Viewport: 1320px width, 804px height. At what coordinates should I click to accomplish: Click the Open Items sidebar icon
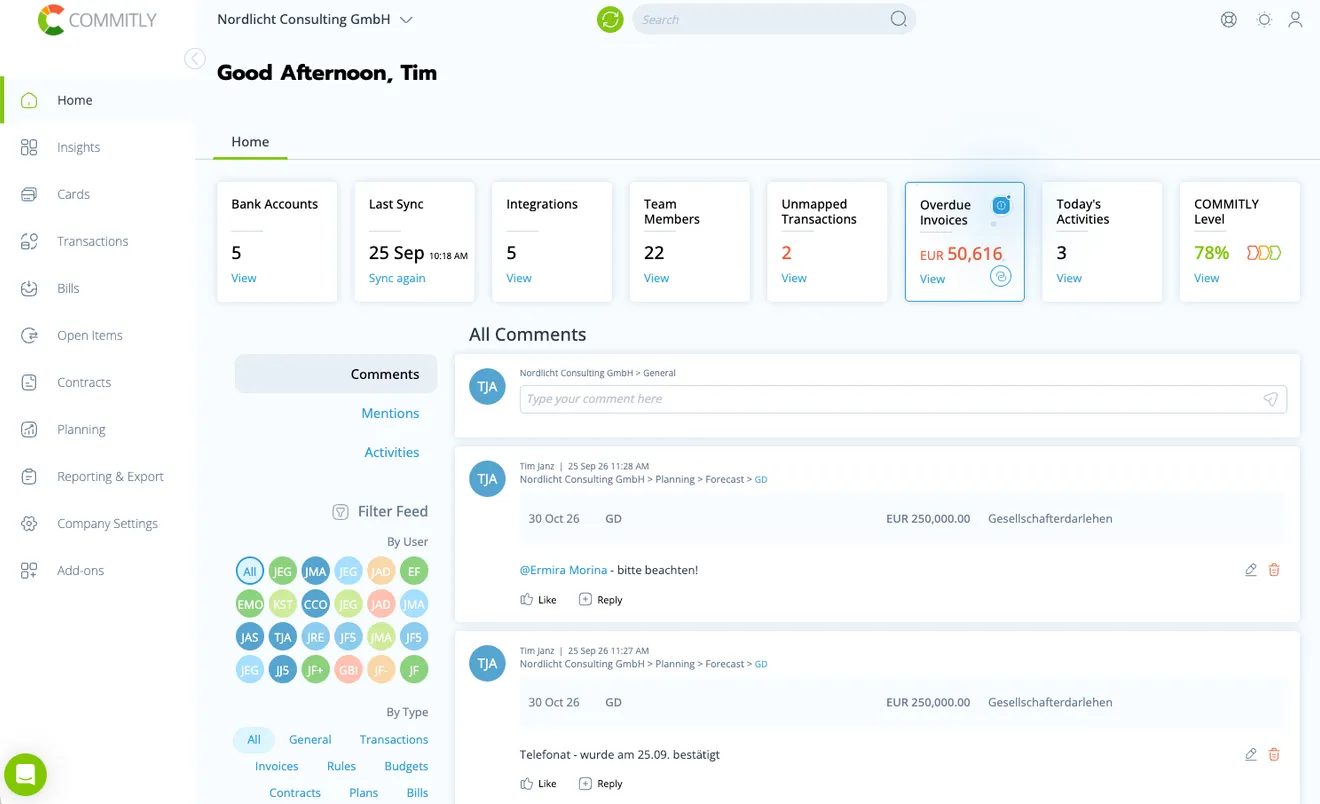29,335
